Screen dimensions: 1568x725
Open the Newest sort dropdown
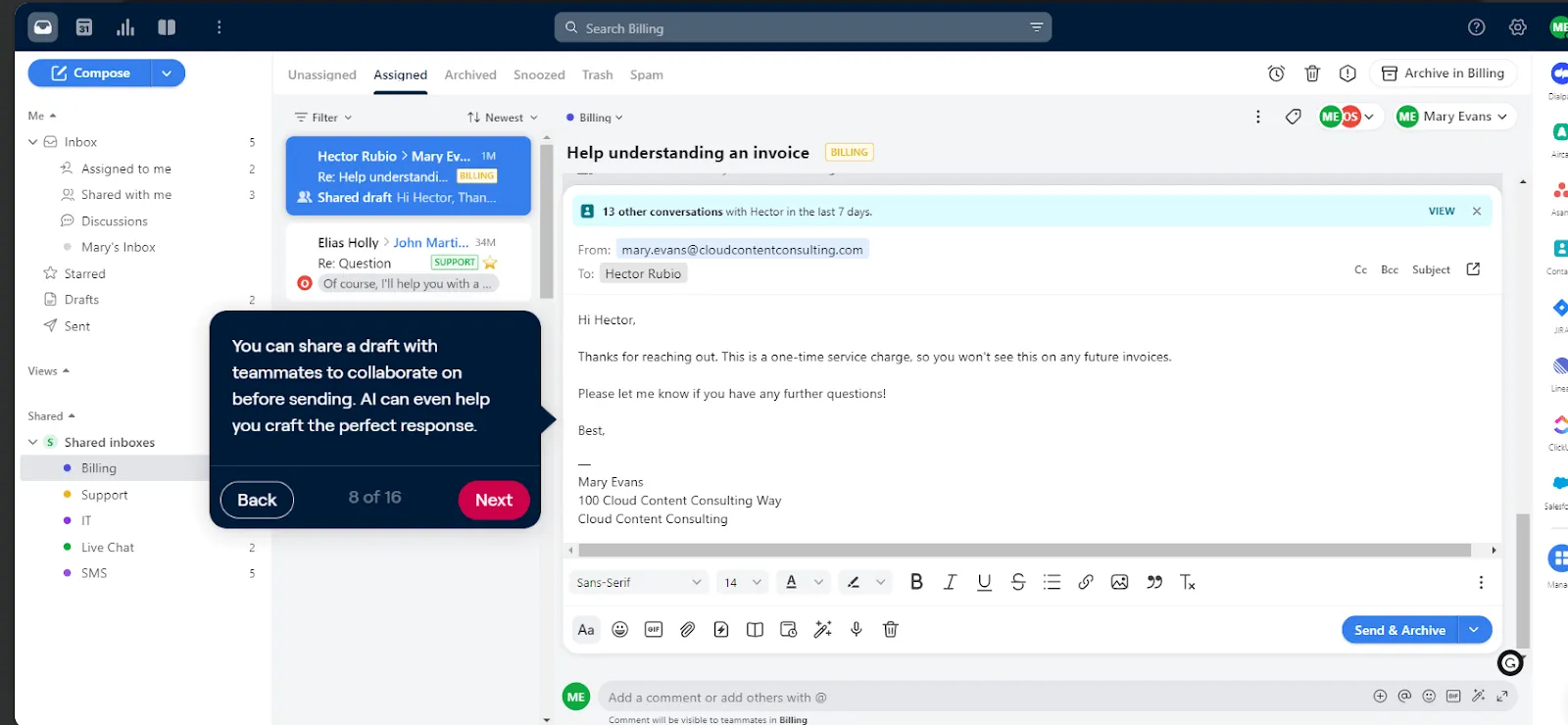pos(502,118)
